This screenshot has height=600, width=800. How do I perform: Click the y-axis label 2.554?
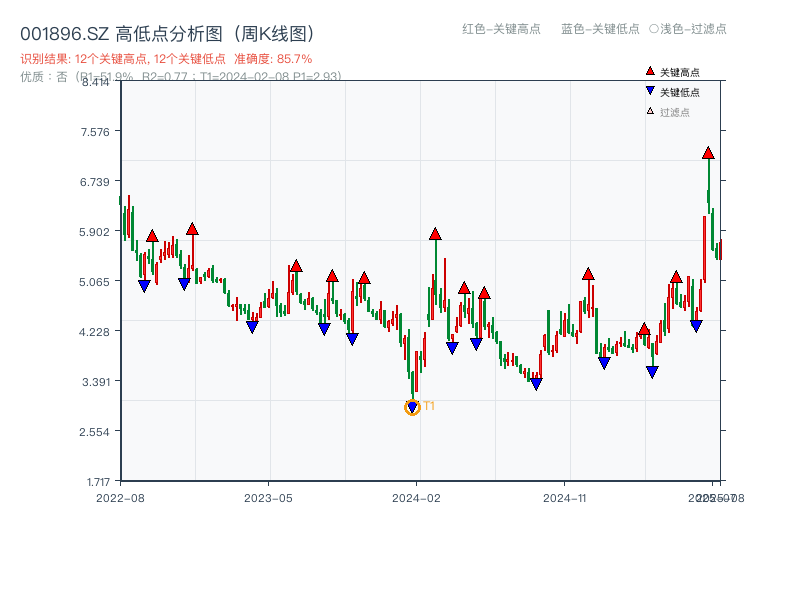tap(94, 432)
